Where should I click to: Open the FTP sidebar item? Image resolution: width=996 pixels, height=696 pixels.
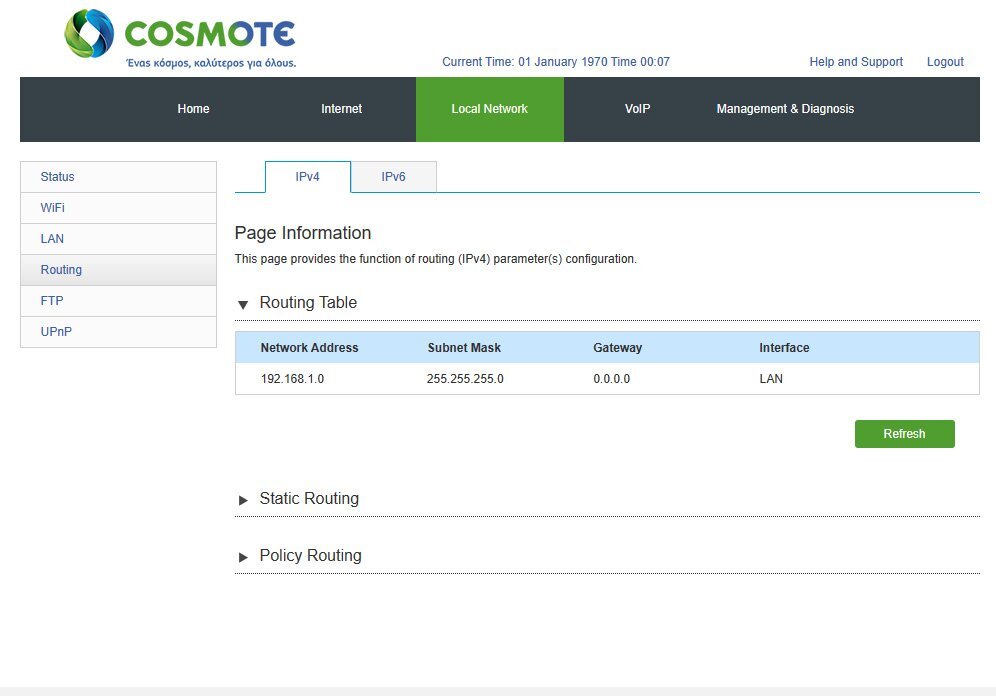click(118, 301)
